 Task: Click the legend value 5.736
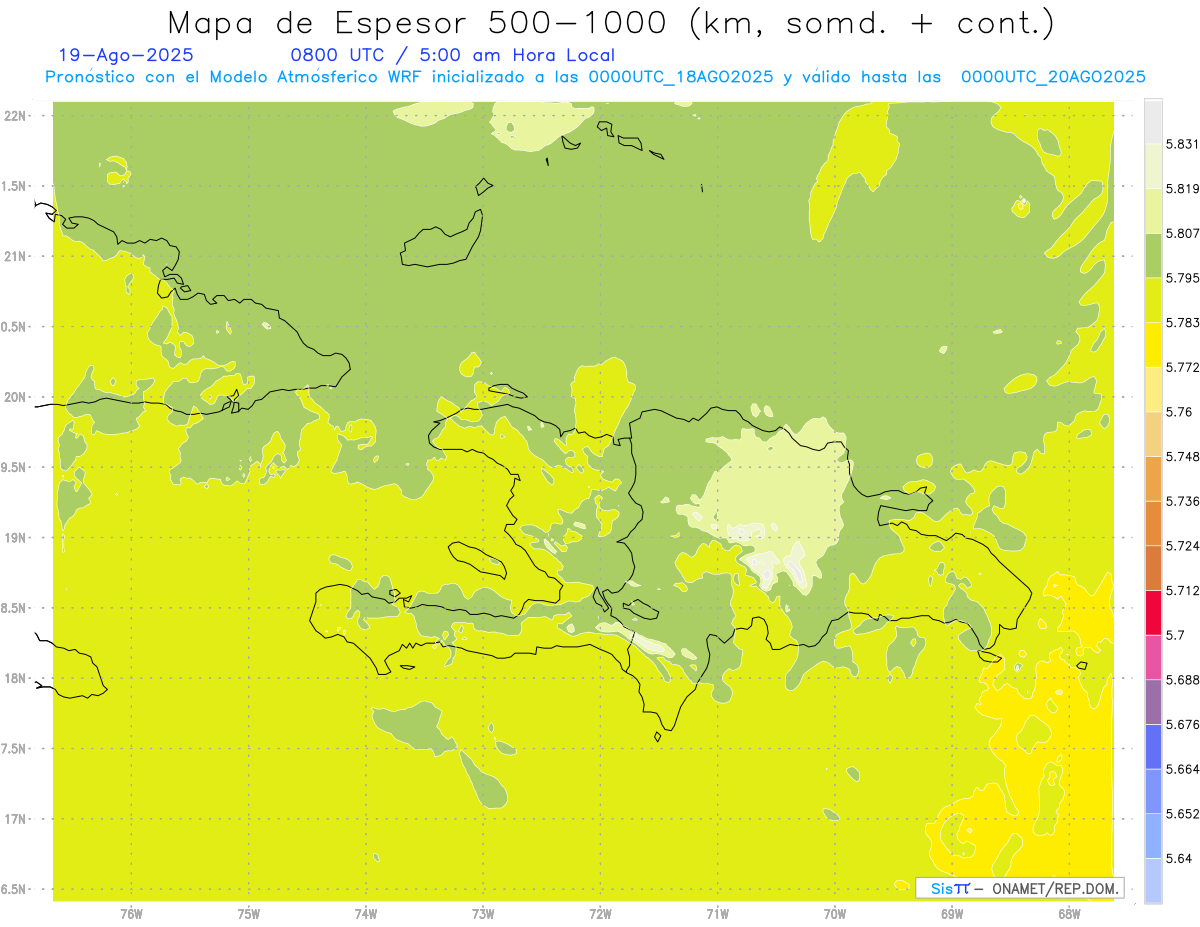tap(1182, 501)
